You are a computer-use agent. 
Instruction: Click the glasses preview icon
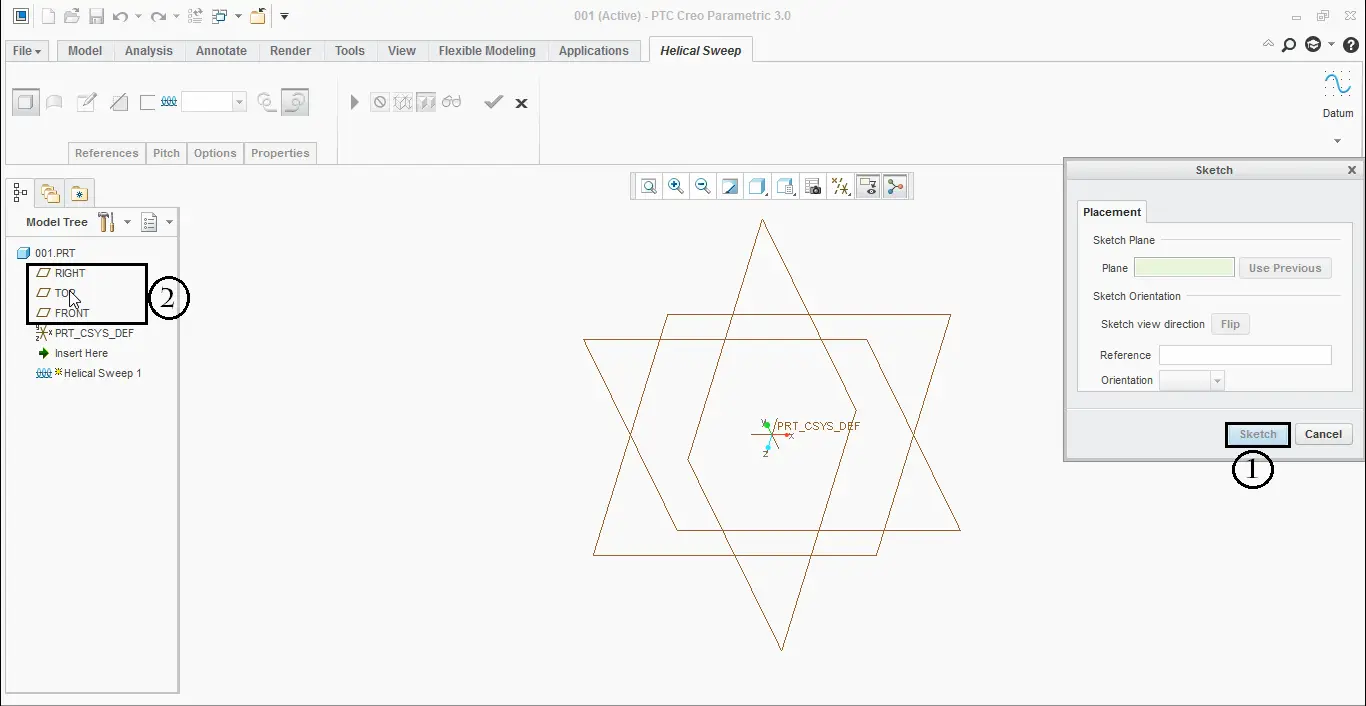point(452,102)
